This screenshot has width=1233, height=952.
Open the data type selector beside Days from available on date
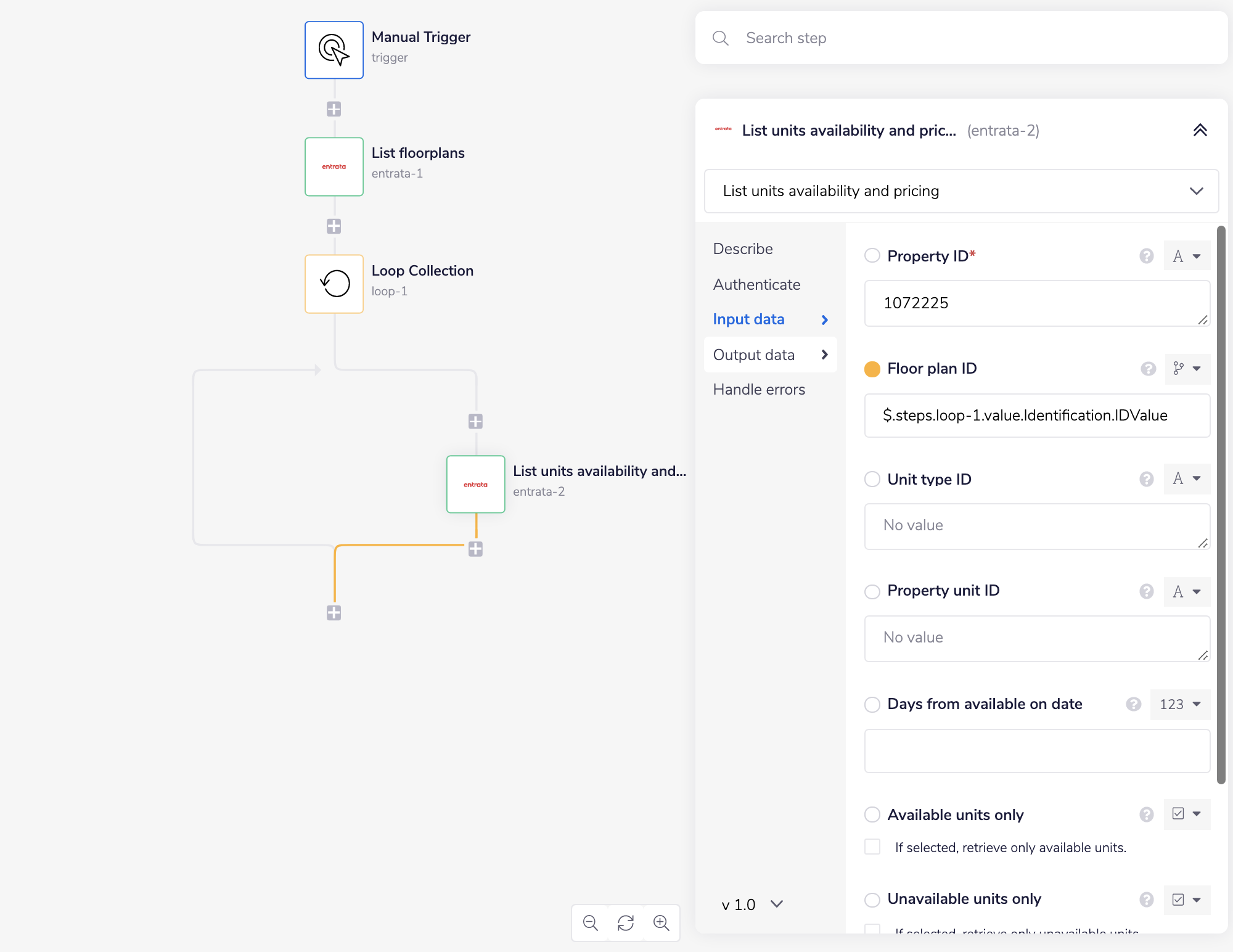[x=1179, y=704]
